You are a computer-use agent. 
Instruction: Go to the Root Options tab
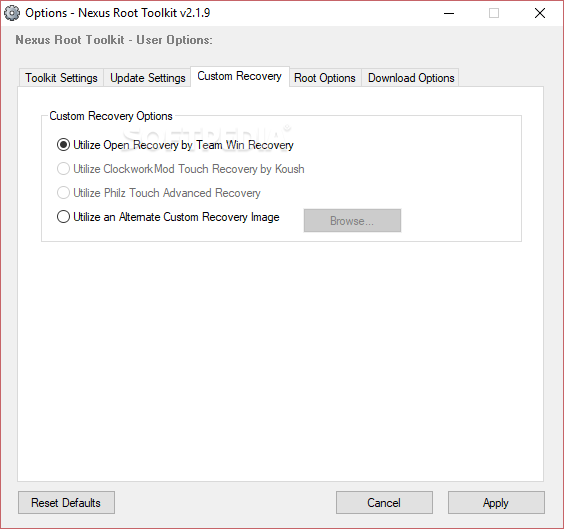pyautogui.click(x=325, y=78)
